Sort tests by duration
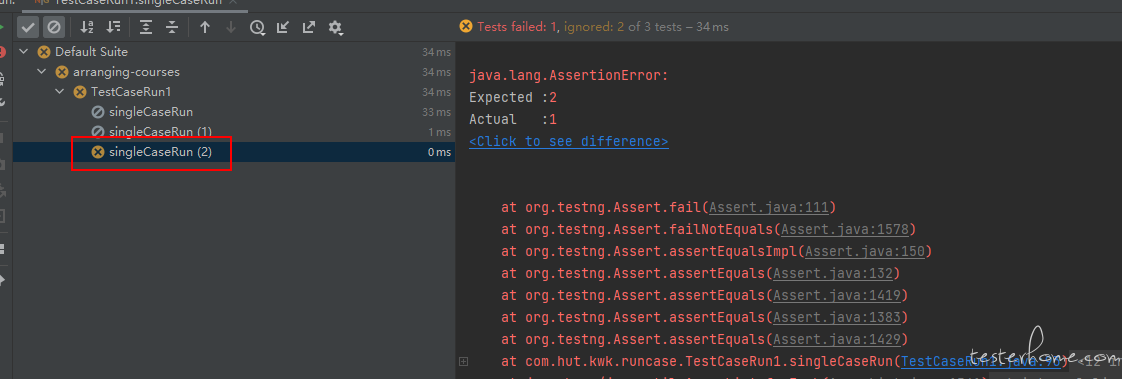Image resolution: width=1122 pixels, height=379 pixels. click(x=114, y=27)
